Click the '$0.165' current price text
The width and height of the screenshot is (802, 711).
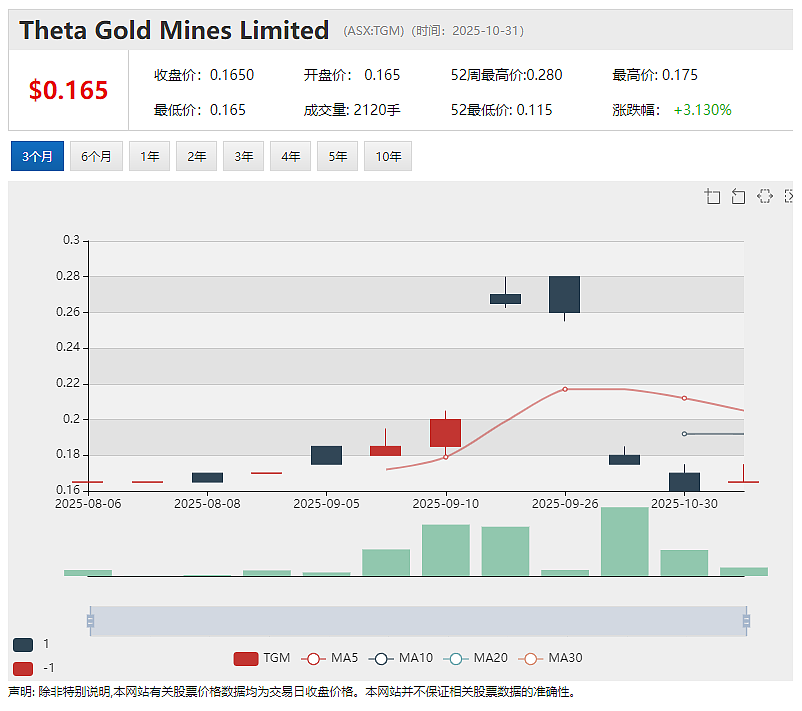click(x=69, y=90)
